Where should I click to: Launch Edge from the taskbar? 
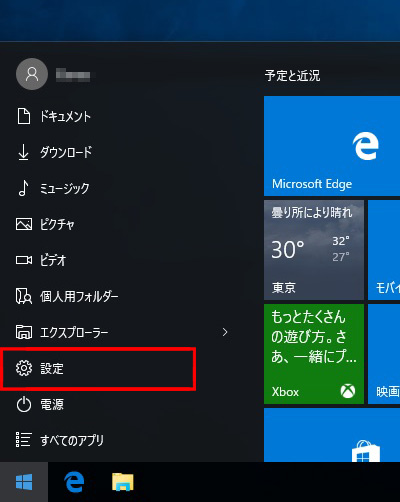tap(74, 482)
